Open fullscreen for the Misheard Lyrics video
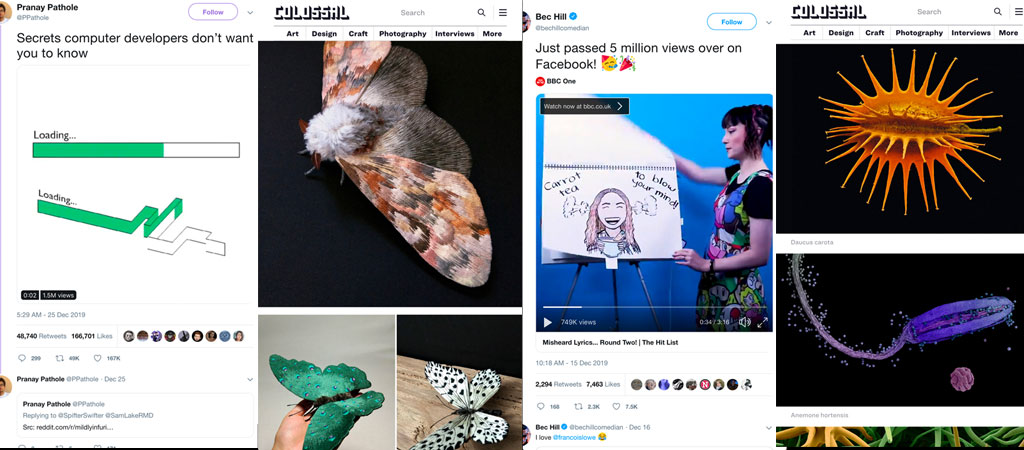1024x450 pixels. coord(762,322)
